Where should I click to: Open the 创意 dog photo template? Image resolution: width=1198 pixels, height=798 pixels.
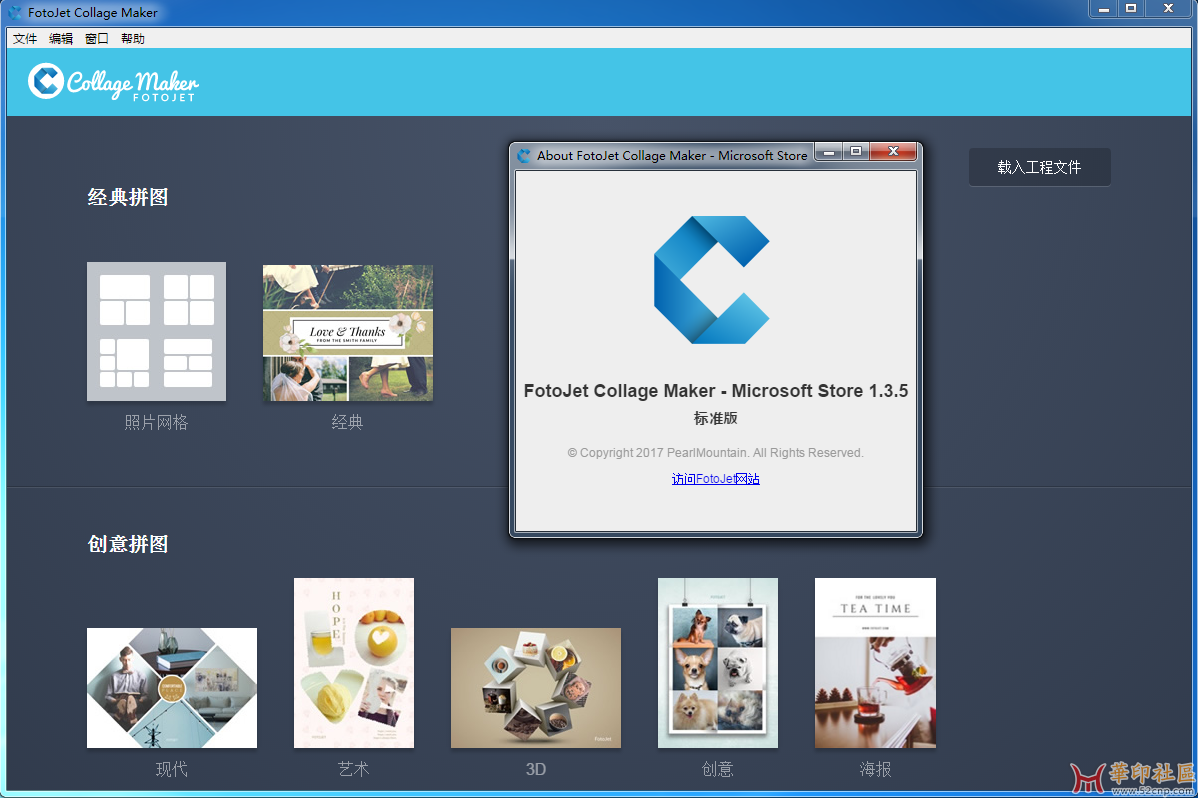click(x=717, y=663)
